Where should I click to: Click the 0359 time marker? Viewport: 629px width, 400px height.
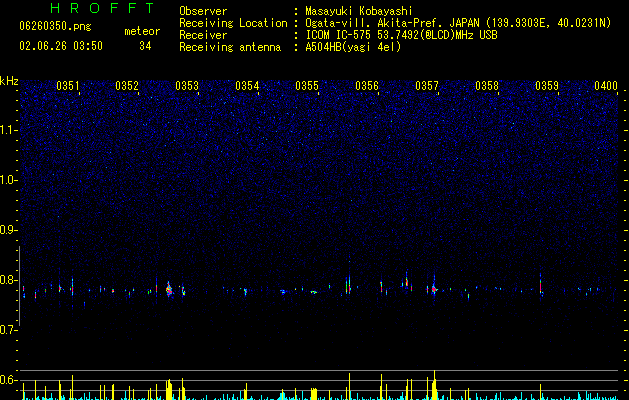point(547,86)
